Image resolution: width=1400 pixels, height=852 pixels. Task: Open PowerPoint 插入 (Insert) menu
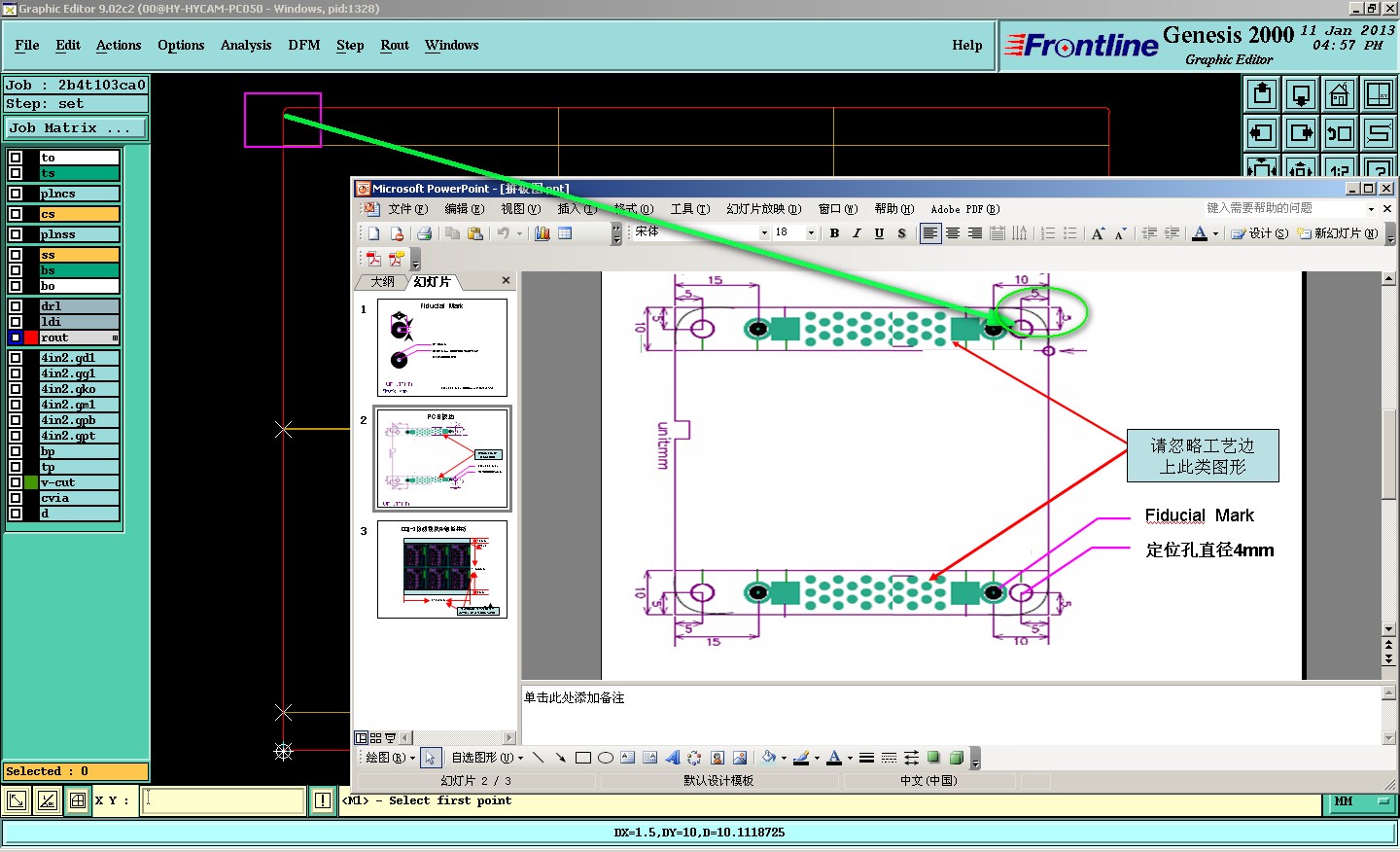point(577,209)
